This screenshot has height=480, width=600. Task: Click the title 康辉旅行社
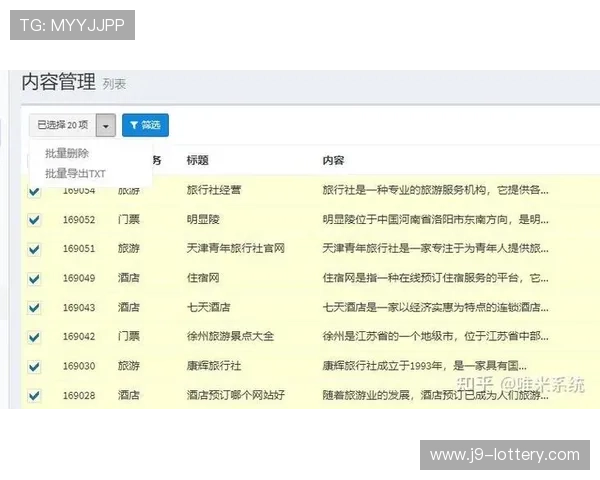[214, 366]
